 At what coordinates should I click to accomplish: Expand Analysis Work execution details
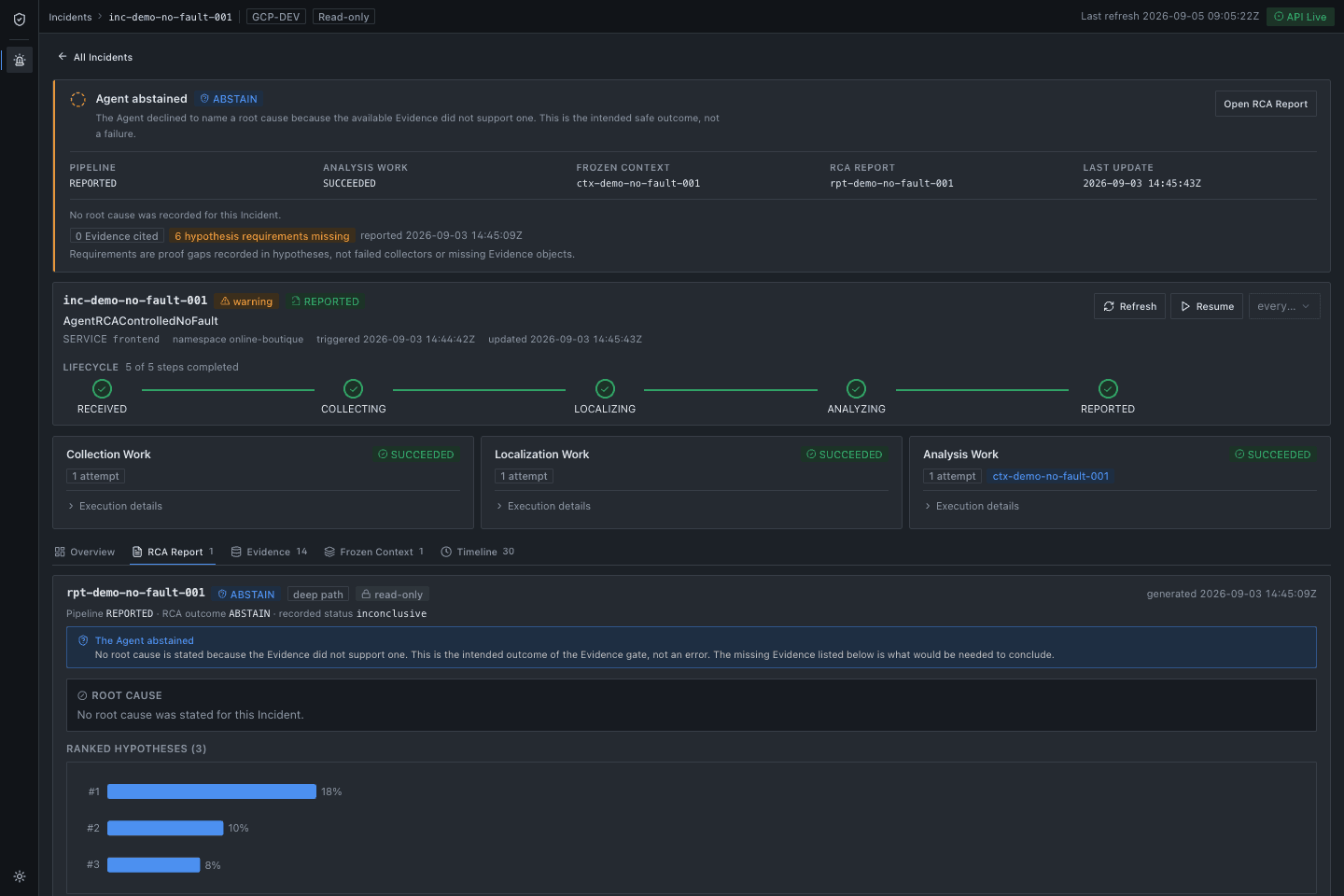pyautogui.click(x=972, y=506)
